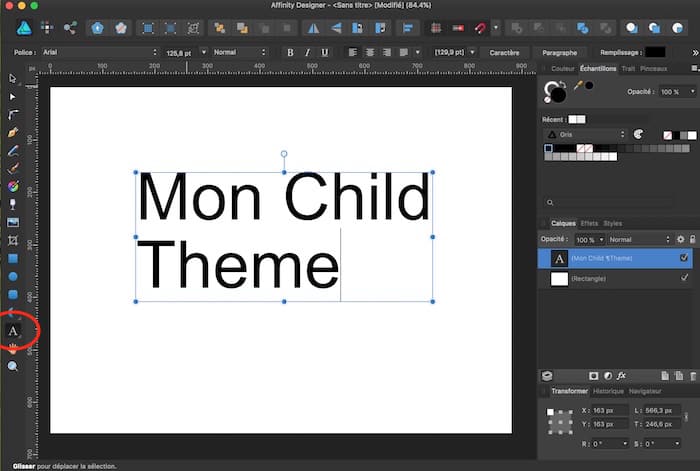Switch to the Couleur tab

coord(562,69)
